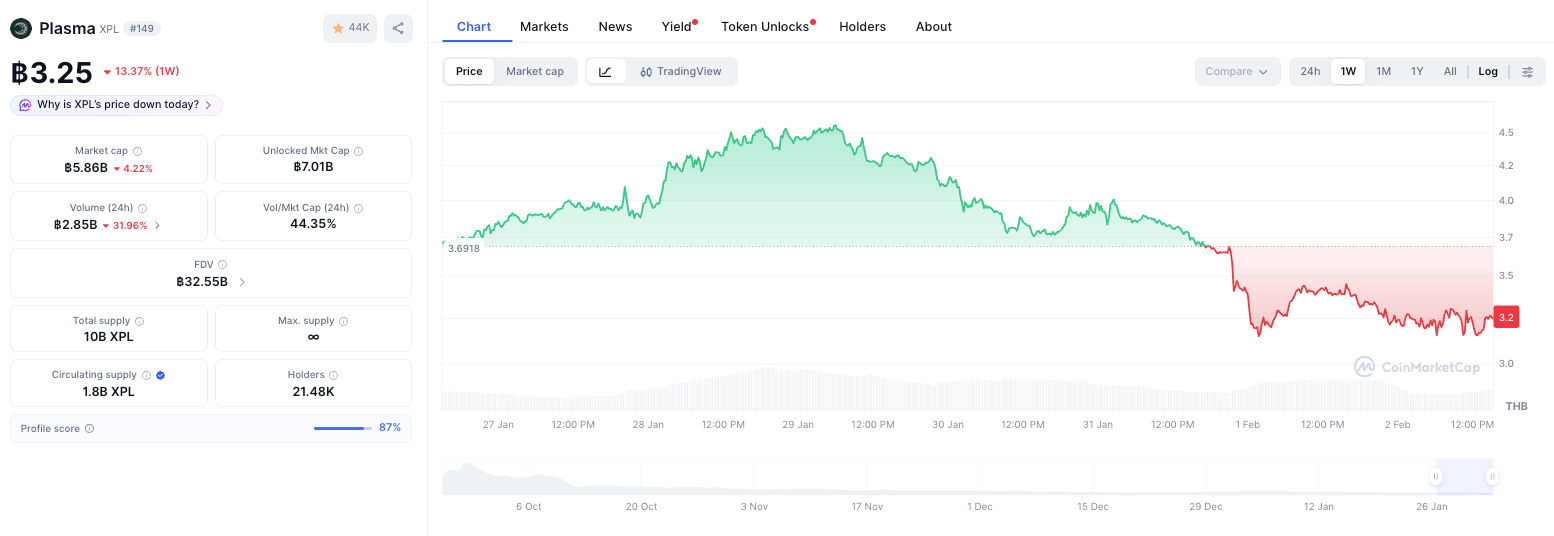Open the share icon button

[398, 28]
